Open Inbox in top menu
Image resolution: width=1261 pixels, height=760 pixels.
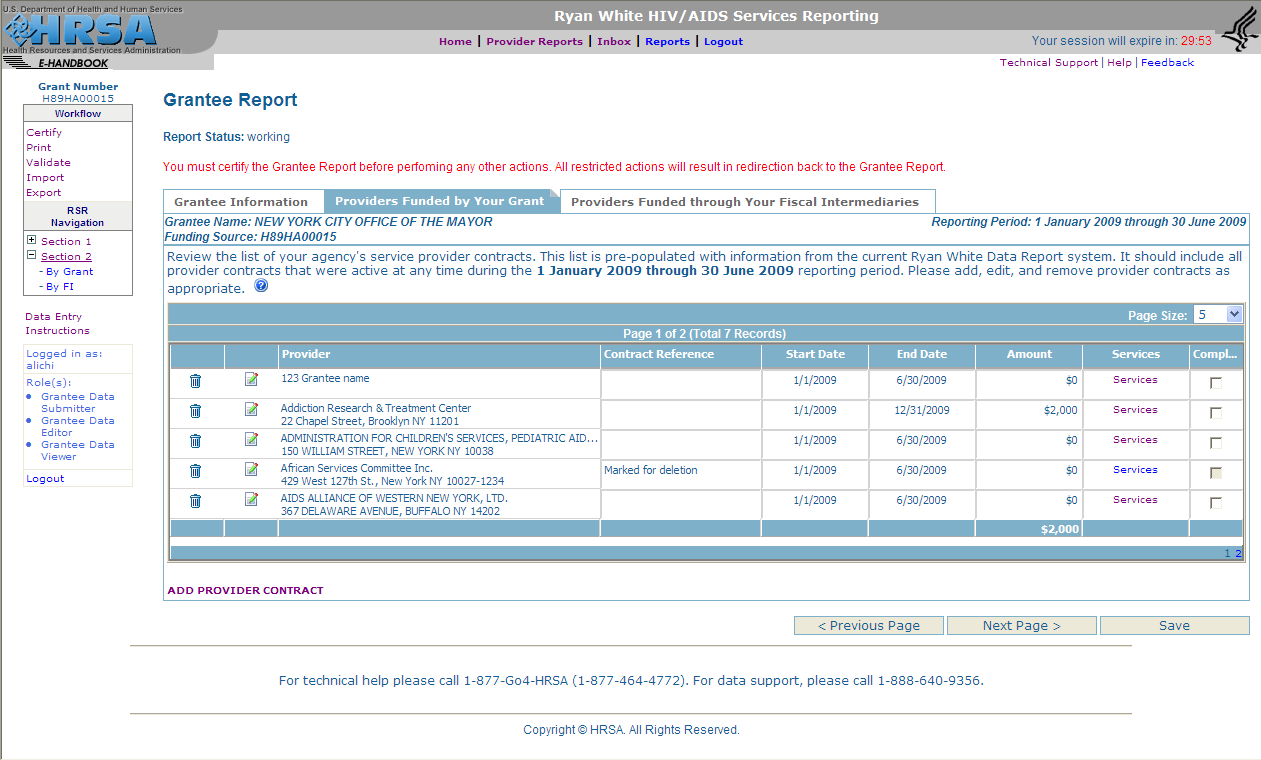614,42
